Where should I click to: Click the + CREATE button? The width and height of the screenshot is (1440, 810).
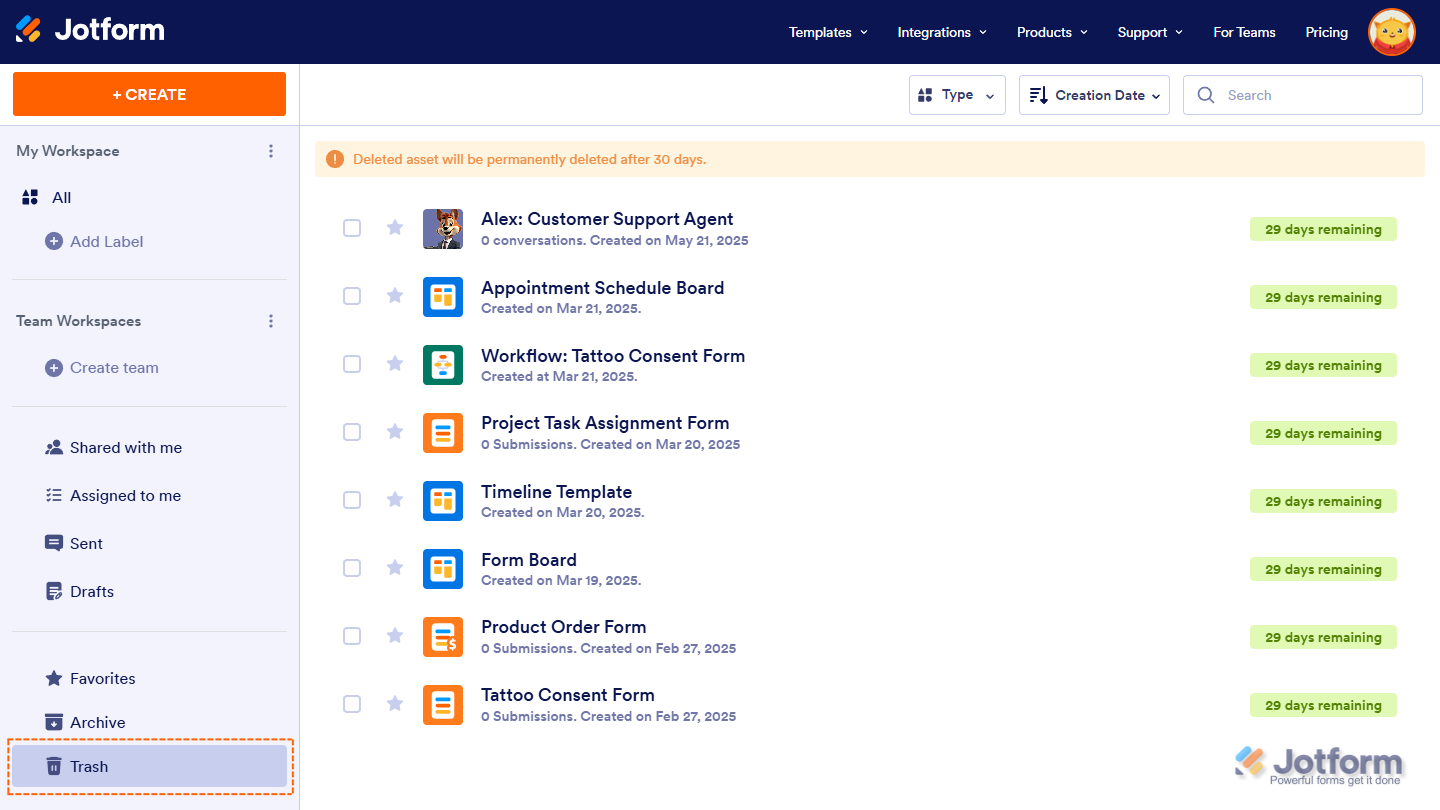click(x=149, y=94)
